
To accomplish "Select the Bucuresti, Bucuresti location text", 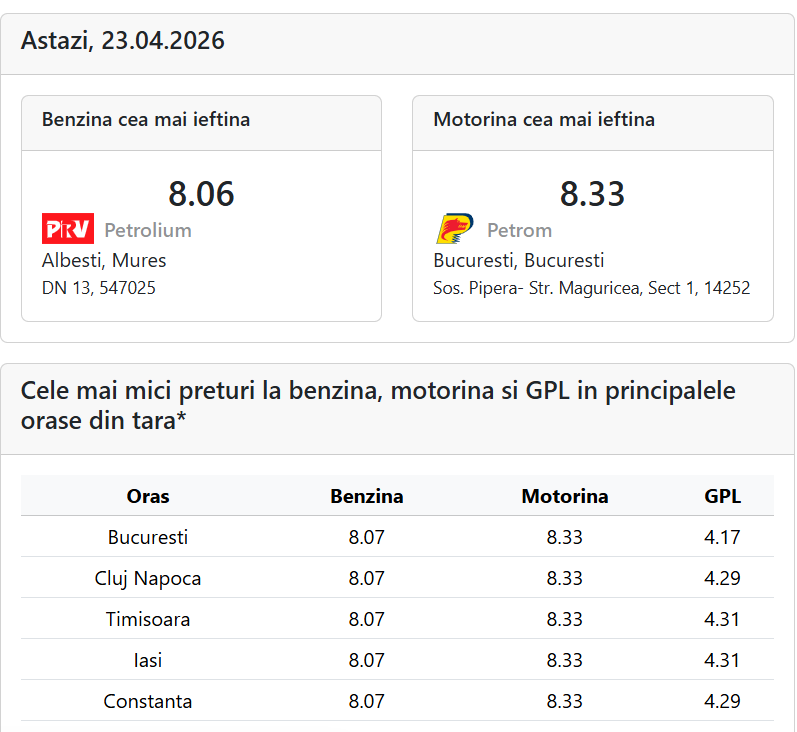I will click(x=518, y=260).
